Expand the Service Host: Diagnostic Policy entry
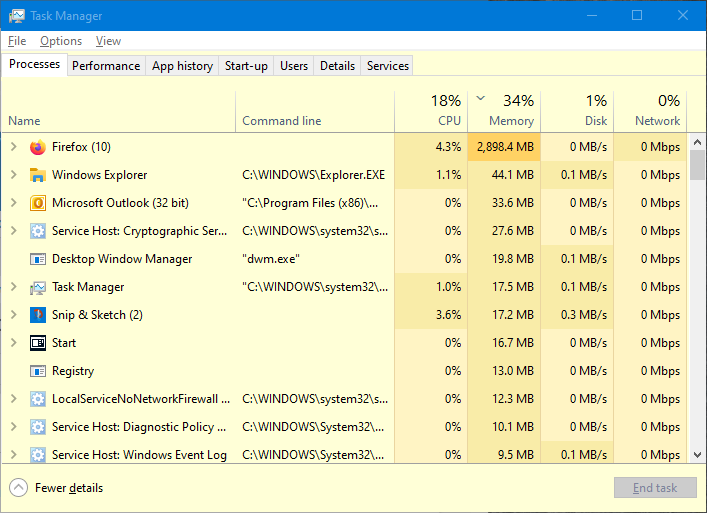This screenshot has height=513, width=707. point(14,426)
